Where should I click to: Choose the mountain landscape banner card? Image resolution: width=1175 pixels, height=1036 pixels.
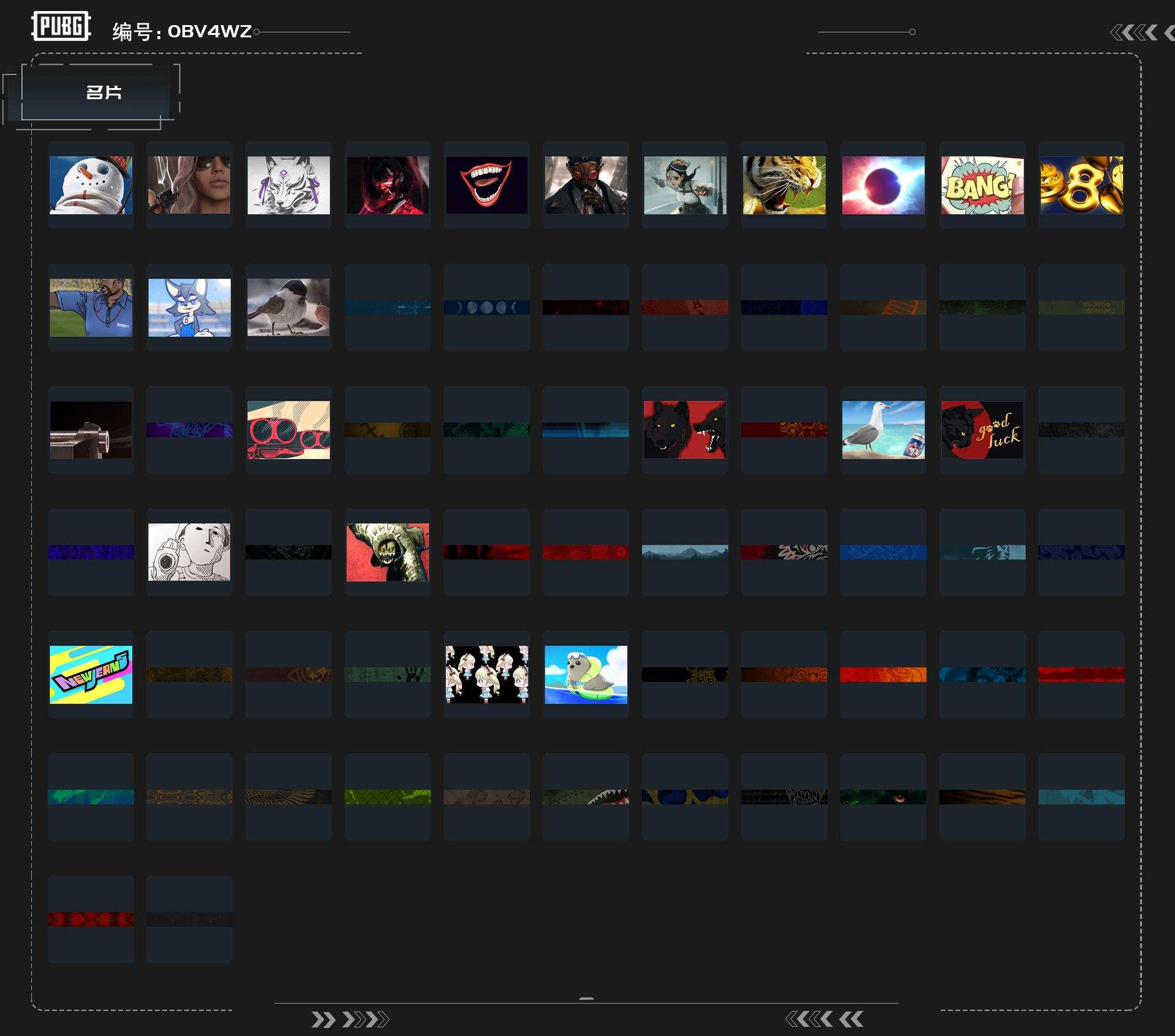pos(685,552)
